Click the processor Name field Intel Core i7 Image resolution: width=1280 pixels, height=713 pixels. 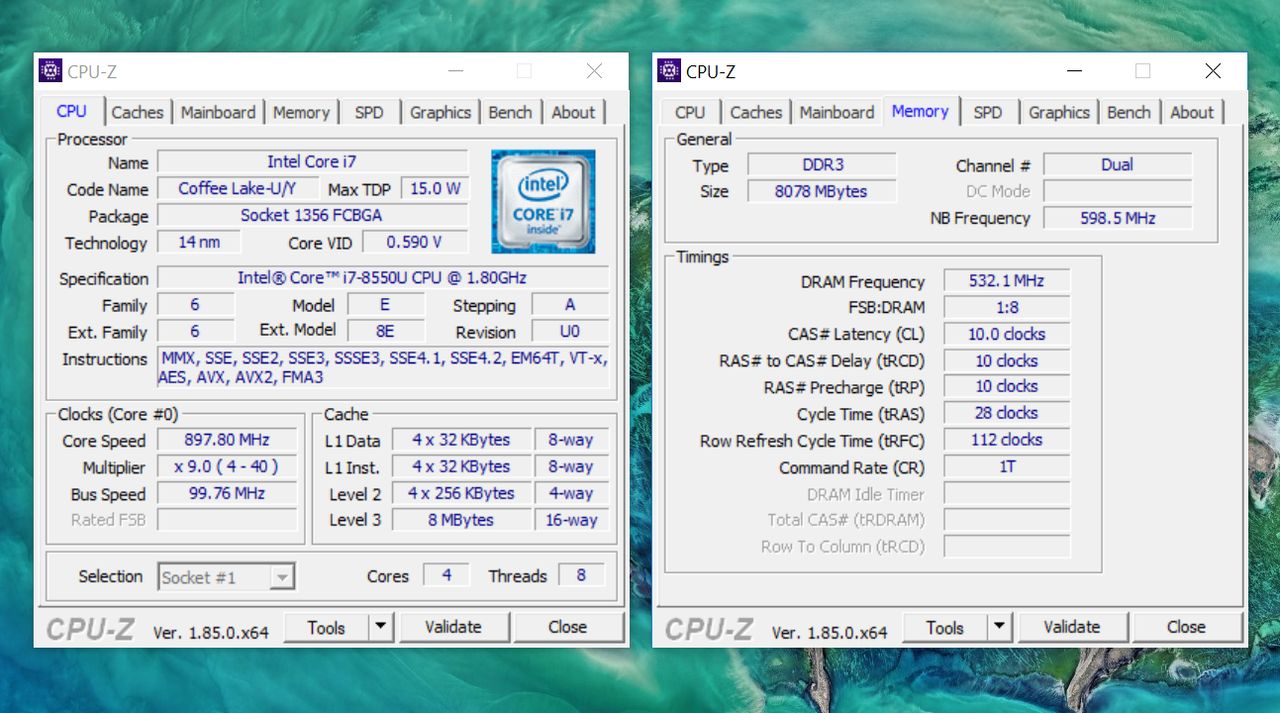pyautogui.click(x=312, y=161)
